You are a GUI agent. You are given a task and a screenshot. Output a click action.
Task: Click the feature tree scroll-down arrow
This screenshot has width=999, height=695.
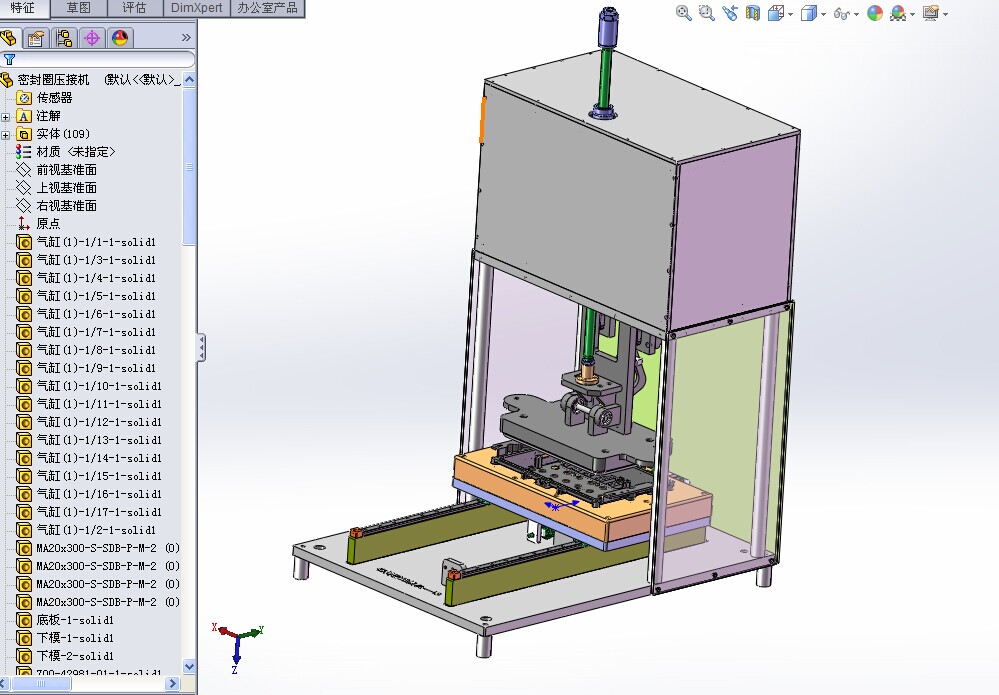(190, 665)
